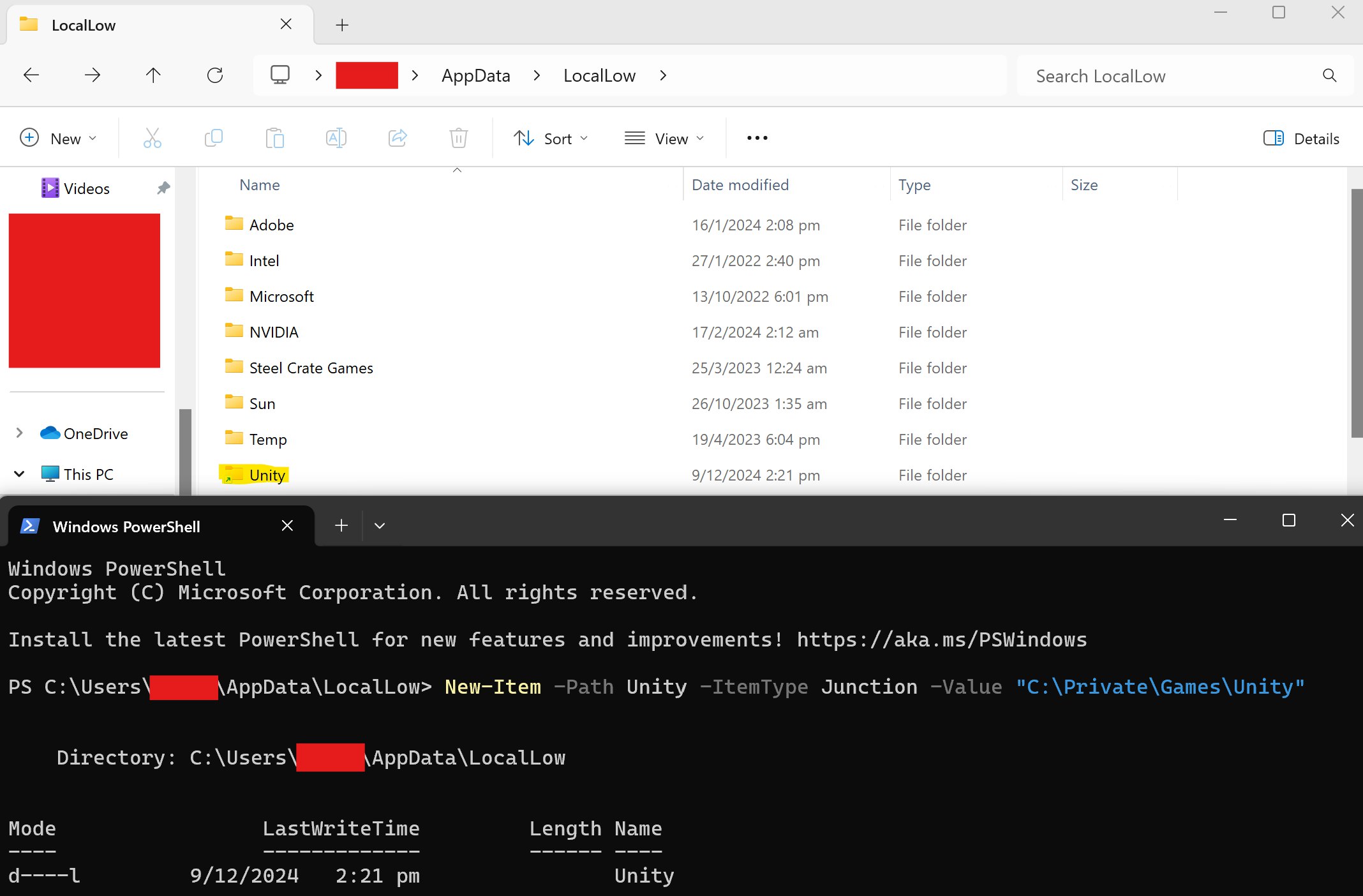This screenshot has width=1363, height=896.
Task: Click the Copy toolbar icon
Action: tap(213, 138)
